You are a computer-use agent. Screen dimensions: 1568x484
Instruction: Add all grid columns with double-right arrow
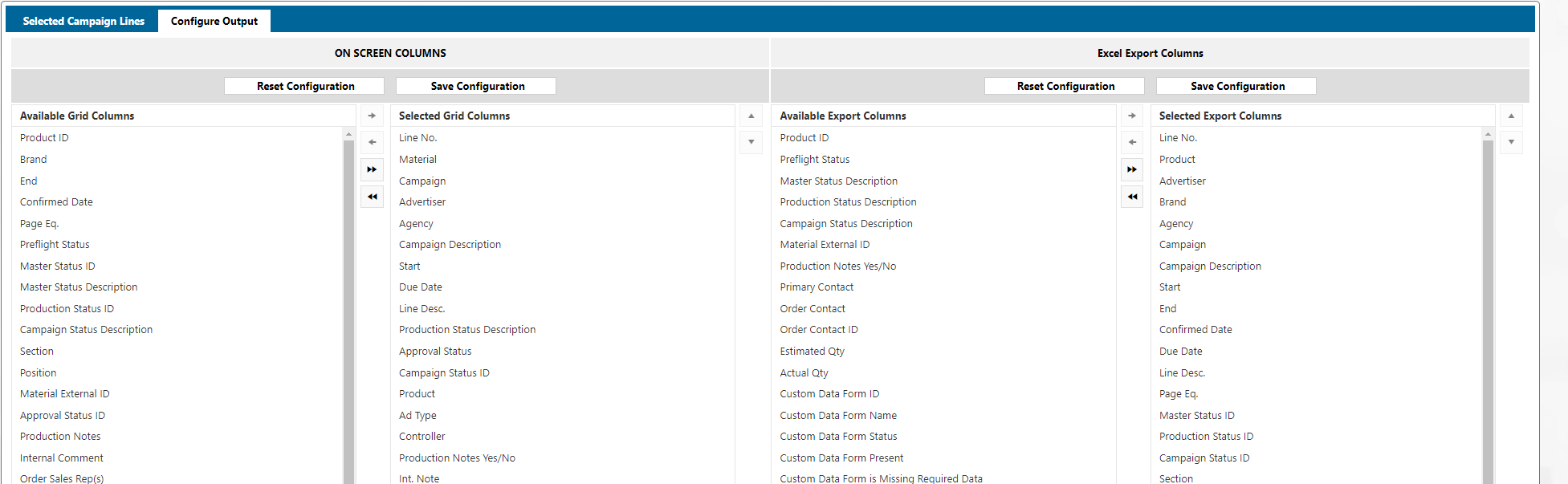(372, 169)
